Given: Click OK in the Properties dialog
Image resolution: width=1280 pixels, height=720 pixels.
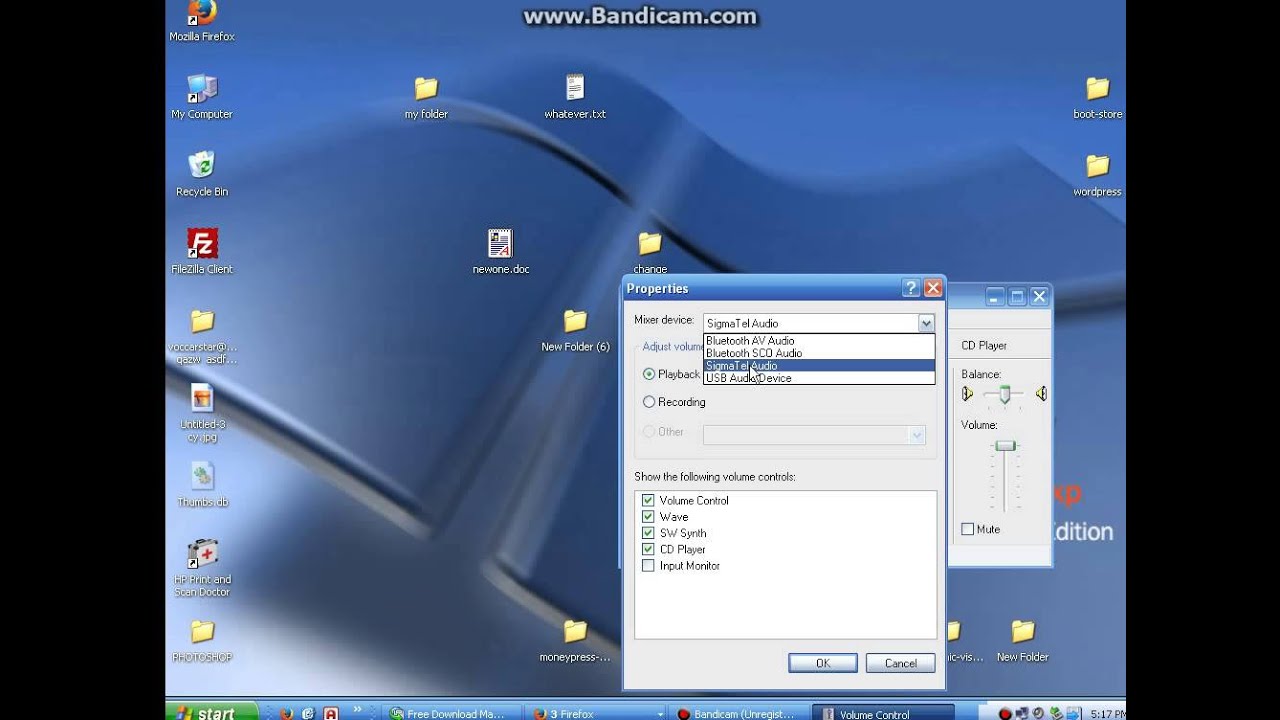Looking at the screenshot, I should coord(823,663).
